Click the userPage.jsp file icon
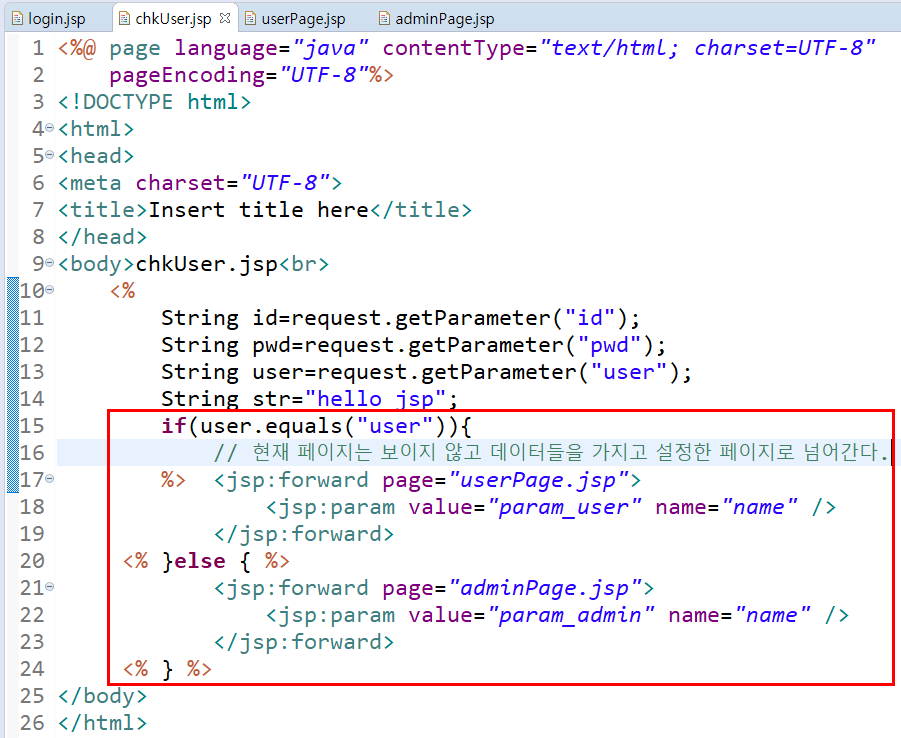Screen dimensions: 901x738 coord(251,18)
